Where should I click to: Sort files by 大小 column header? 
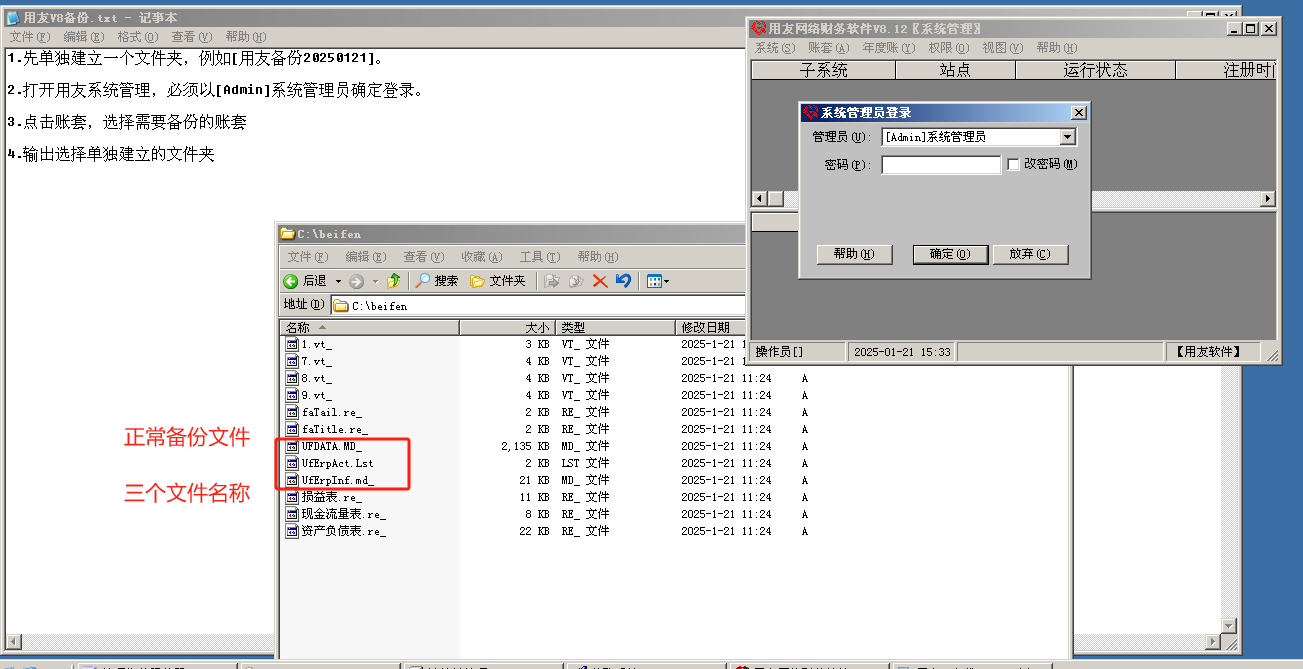[x=507, y=328]
